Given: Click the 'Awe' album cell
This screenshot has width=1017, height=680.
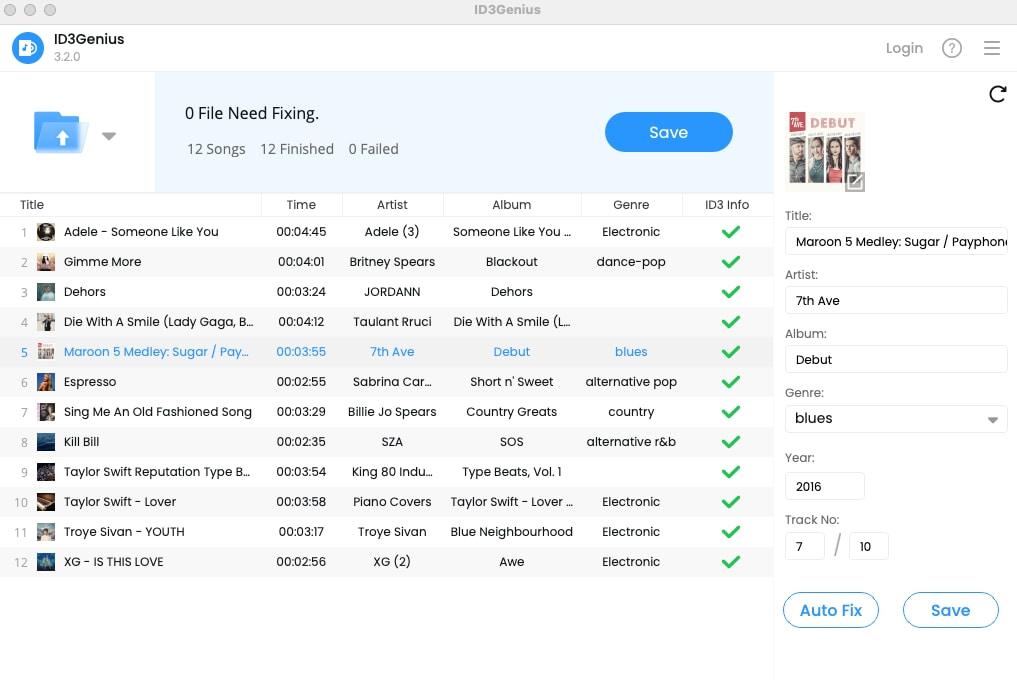Looking at the screenshot, I should [512, 562].
